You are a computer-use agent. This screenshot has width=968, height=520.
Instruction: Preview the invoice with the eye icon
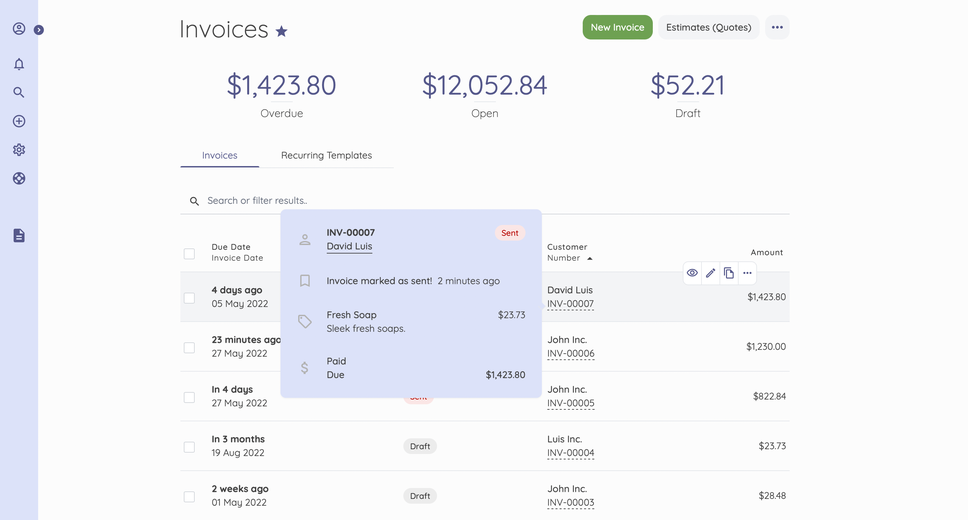tap(692, 273)
